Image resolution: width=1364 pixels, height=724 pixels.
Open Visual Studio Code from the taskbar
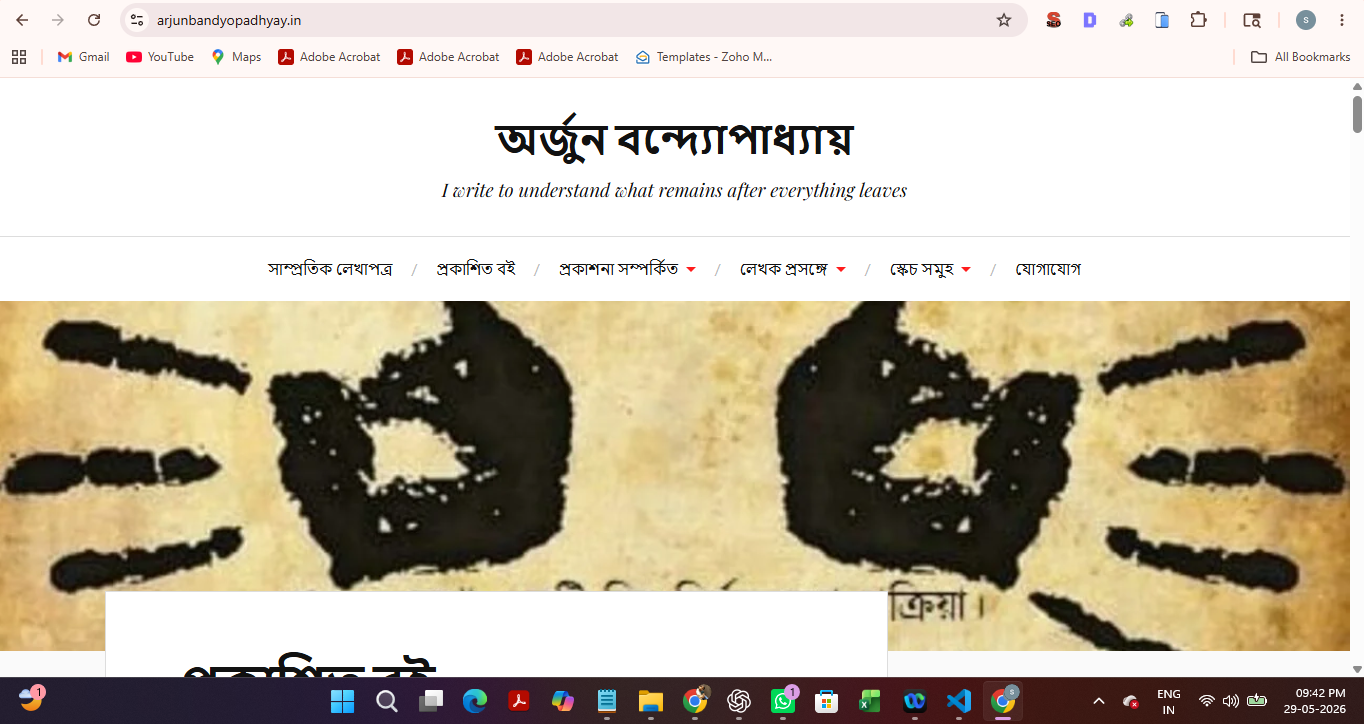959,701
